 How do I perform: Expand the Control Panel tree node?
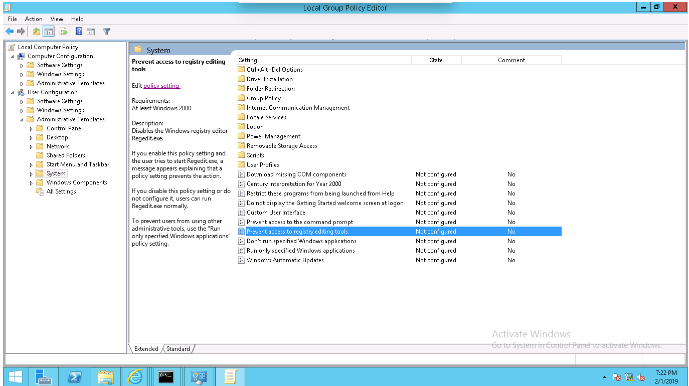click(31, 128)
